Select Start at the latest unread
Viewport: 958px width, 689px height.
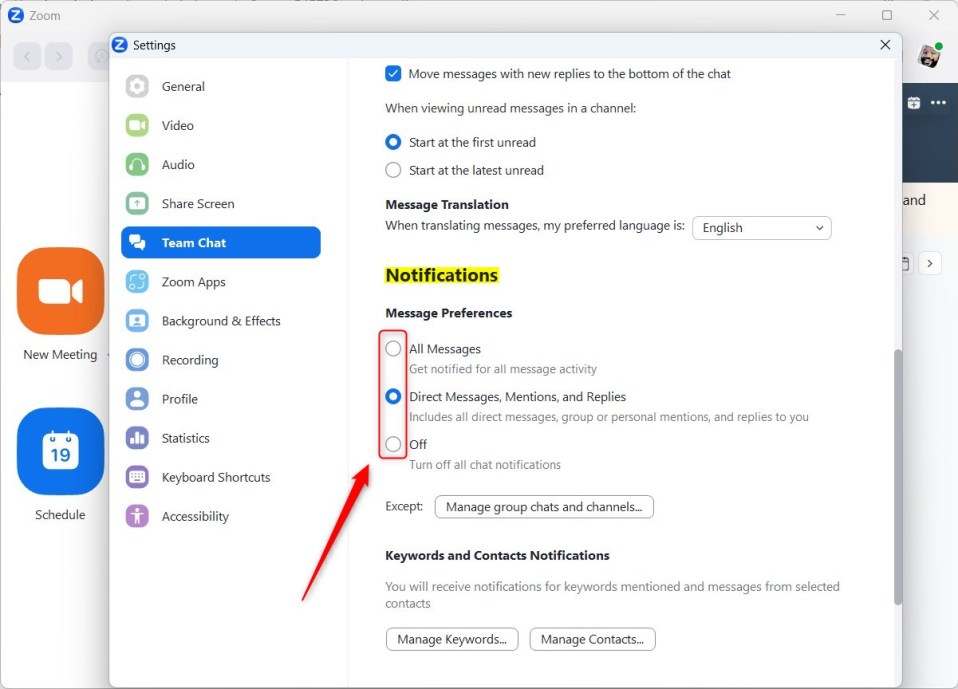(x=393, y=170)
